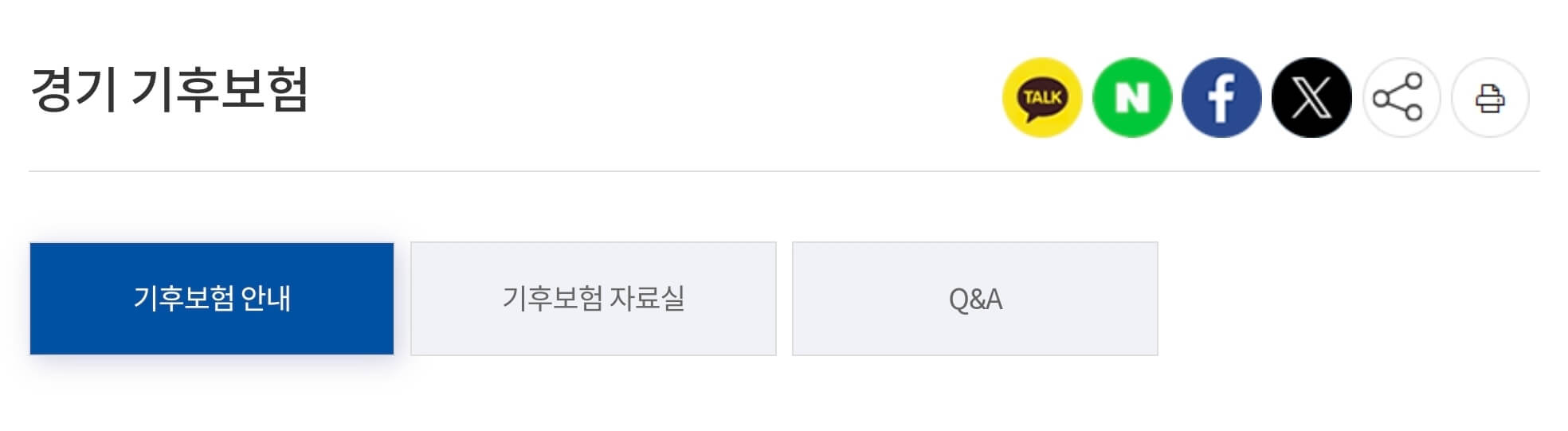The width and height of the screenshot is (1568, 431).
Task: Click the 경기 기후보험 page heading
Action: click(x=169, y=88)
